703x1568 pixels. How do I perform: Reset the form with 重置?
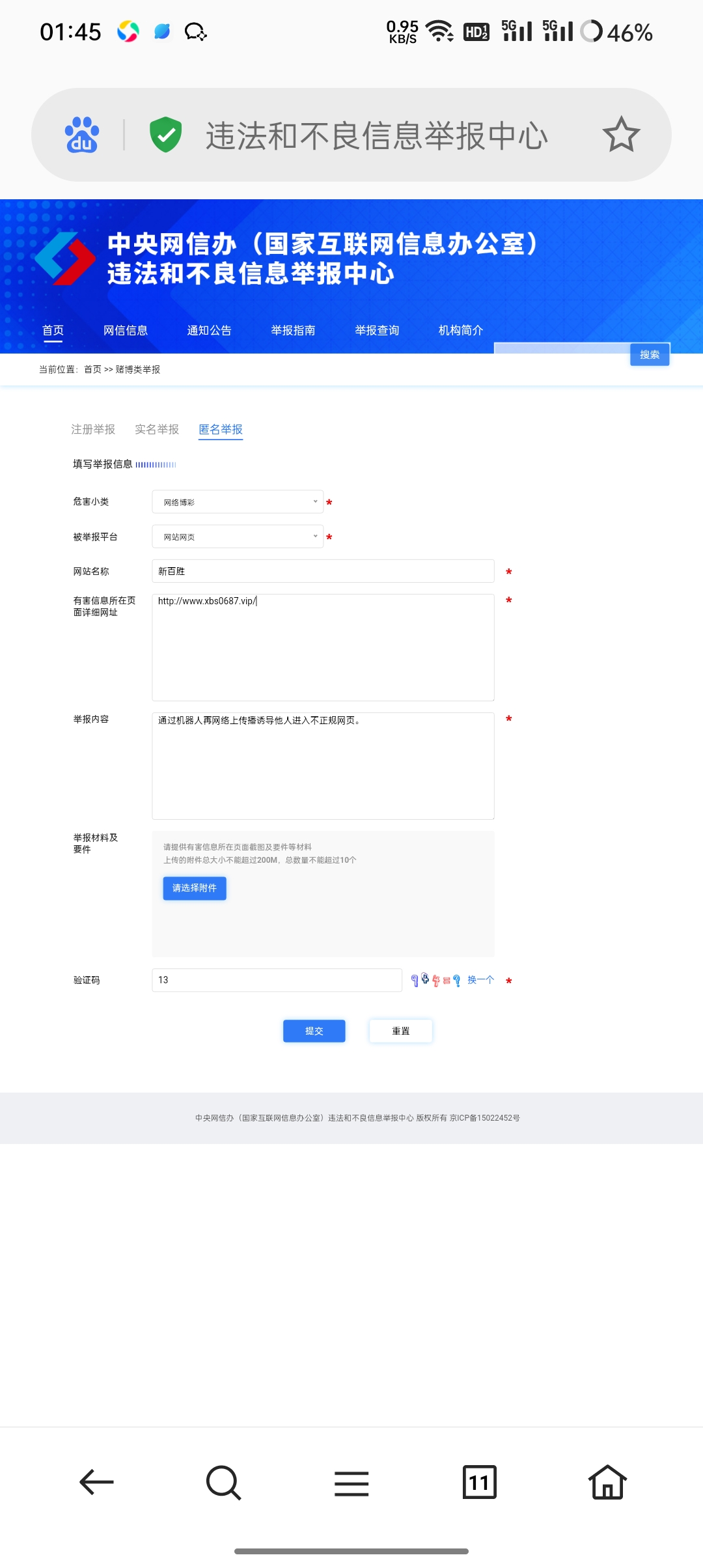tap(401, 1031)
